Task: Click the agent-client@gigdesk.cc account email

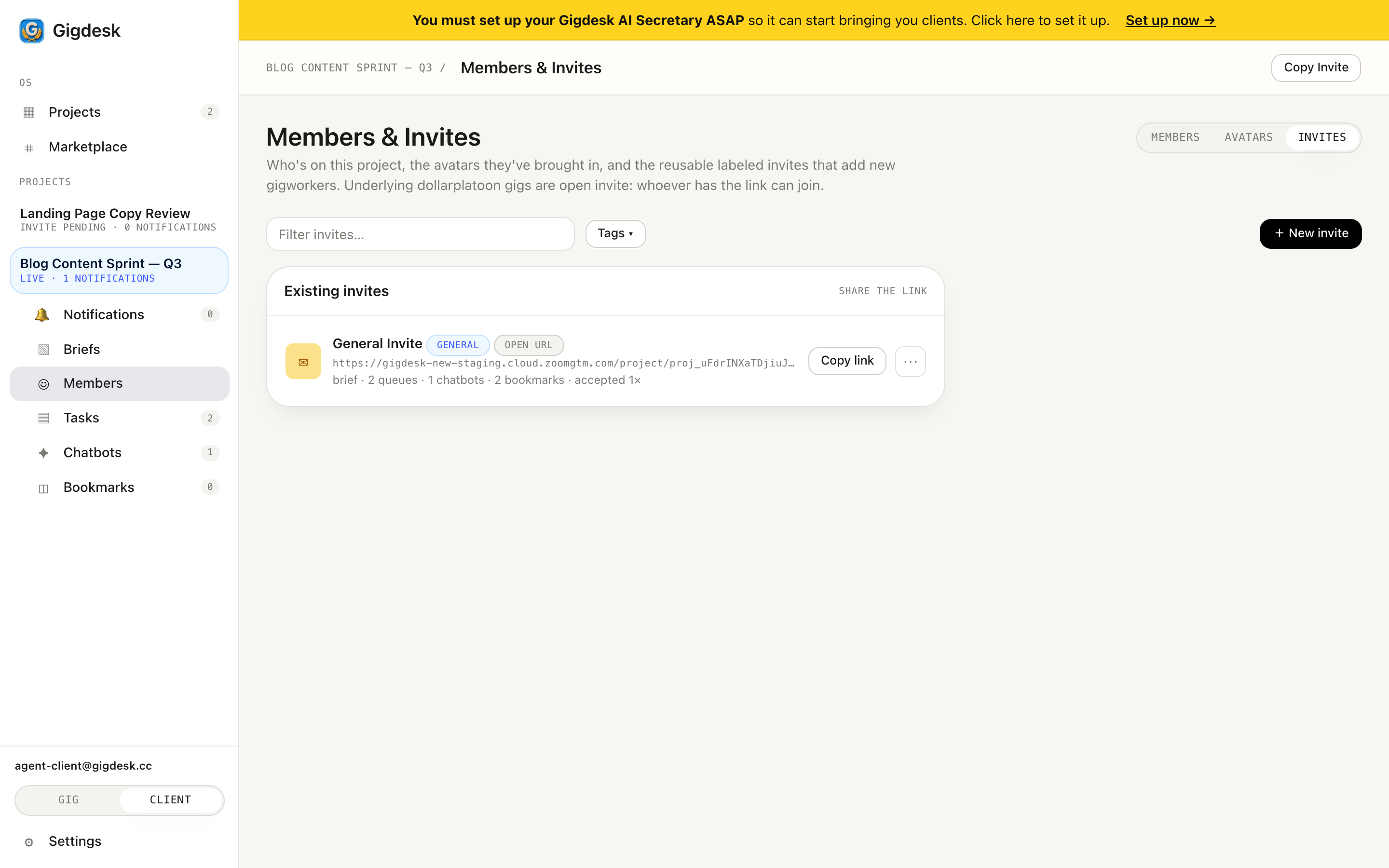Action: click(x=83, y=766)
